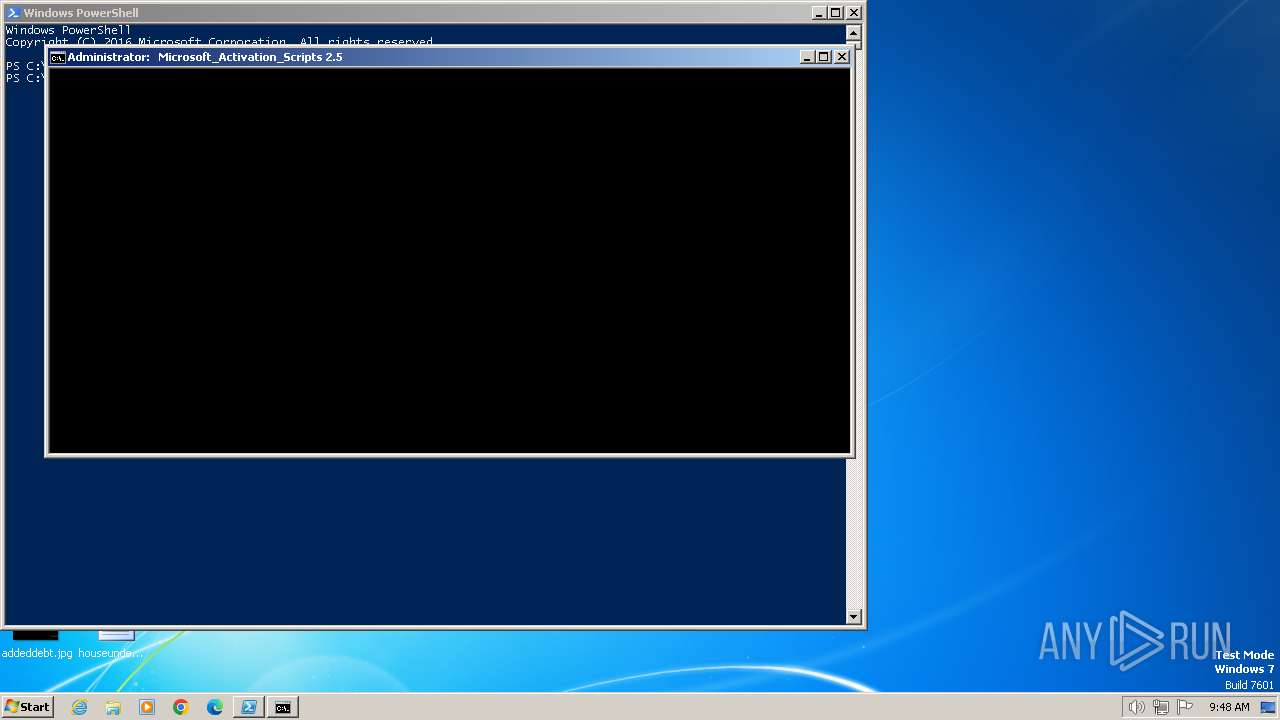Open the network status tray icon
This screenshot has height=720, width=1280.
click(x=1161, y=707)
